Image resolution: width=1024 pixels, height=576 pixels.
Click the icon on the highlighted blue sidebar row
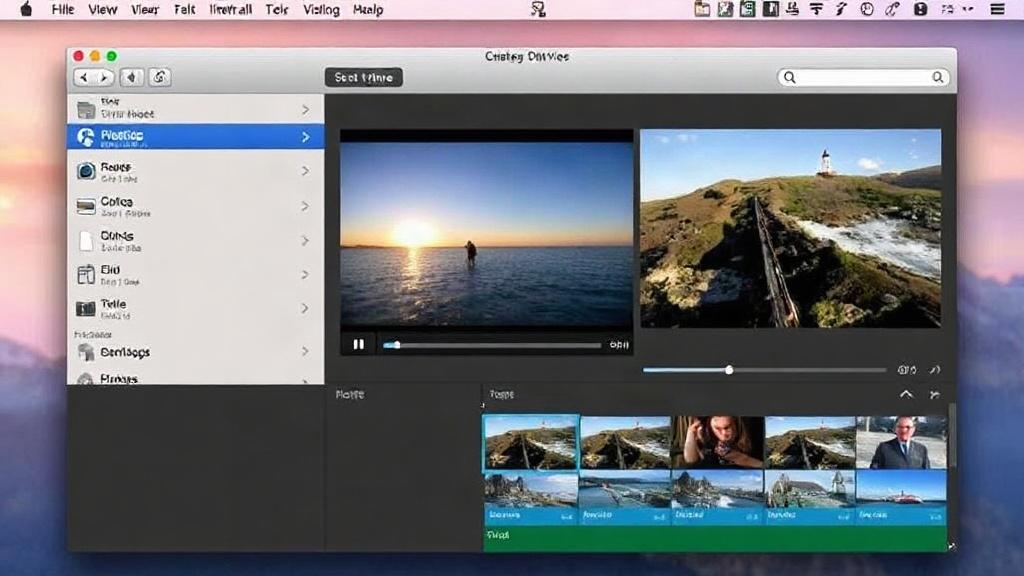pos(86,136)
